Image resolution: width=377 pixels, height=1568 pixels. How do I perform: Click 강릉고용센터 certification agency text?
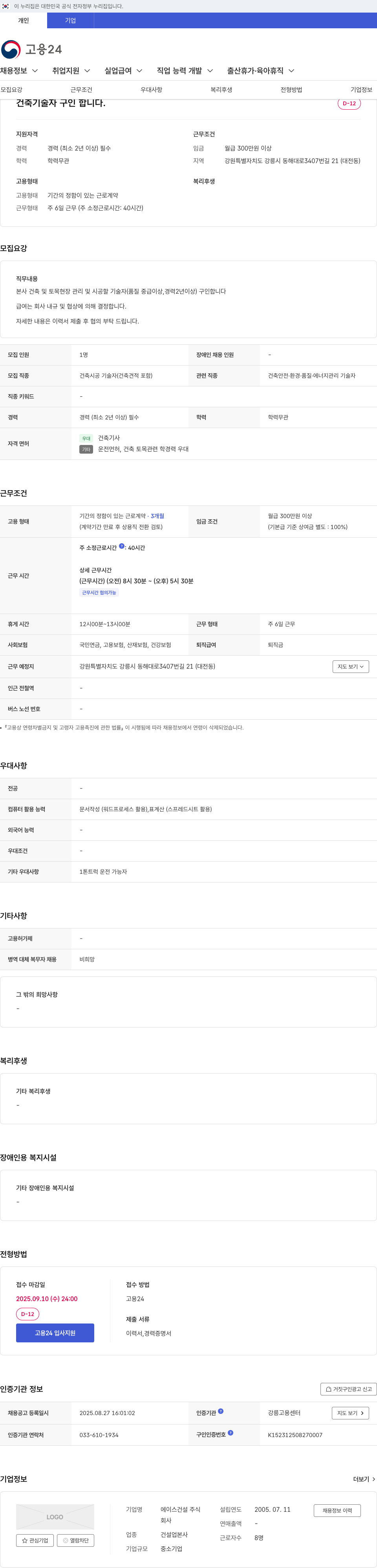coord(284,1413)
